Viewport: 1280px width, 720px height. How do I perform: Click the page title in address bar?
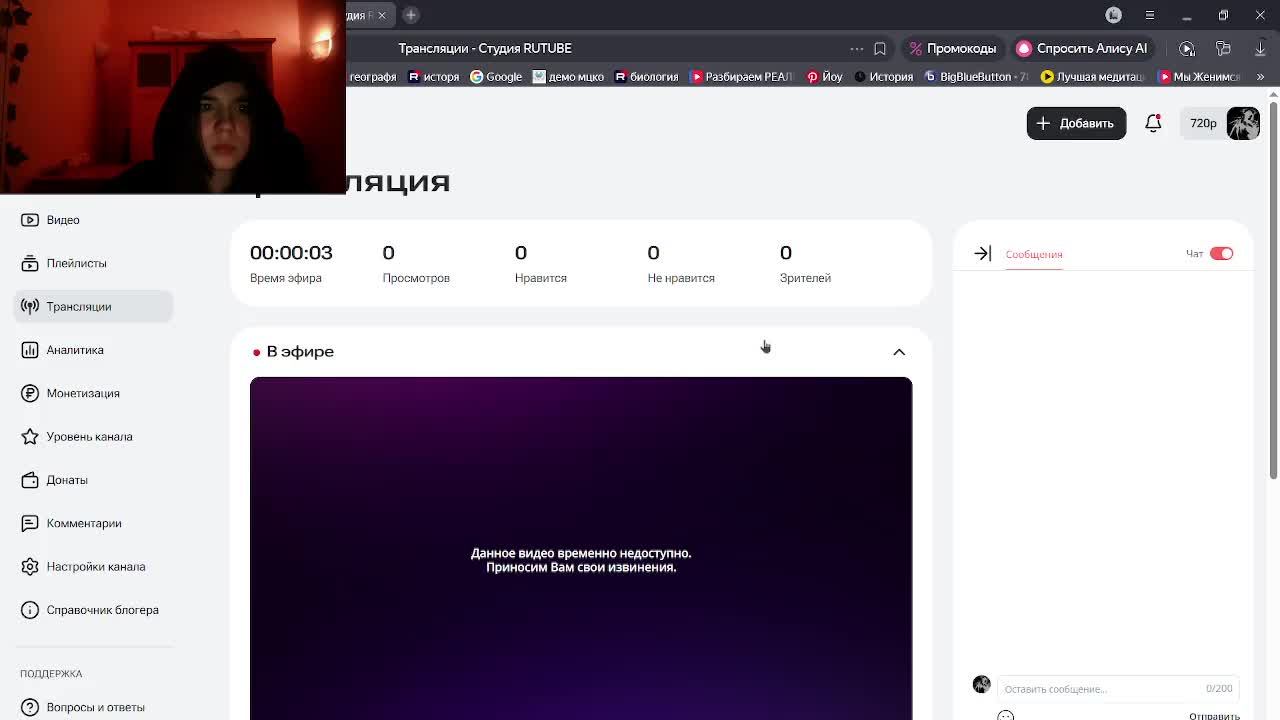click(485, 48)
